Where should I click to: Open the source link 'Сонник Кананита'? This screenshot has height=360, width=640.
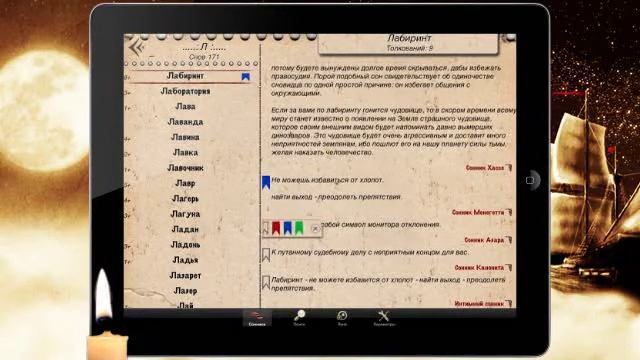coord(479,268)
